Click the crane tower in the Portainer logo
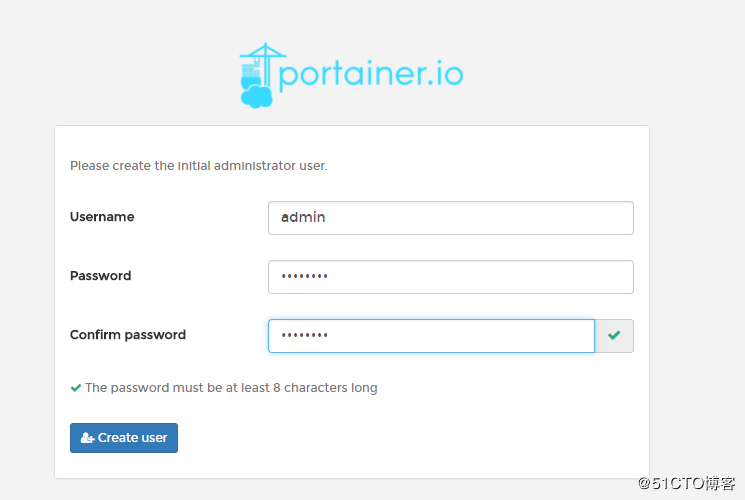Viewport: 745px width, 500px height. [x=265, y=67]
